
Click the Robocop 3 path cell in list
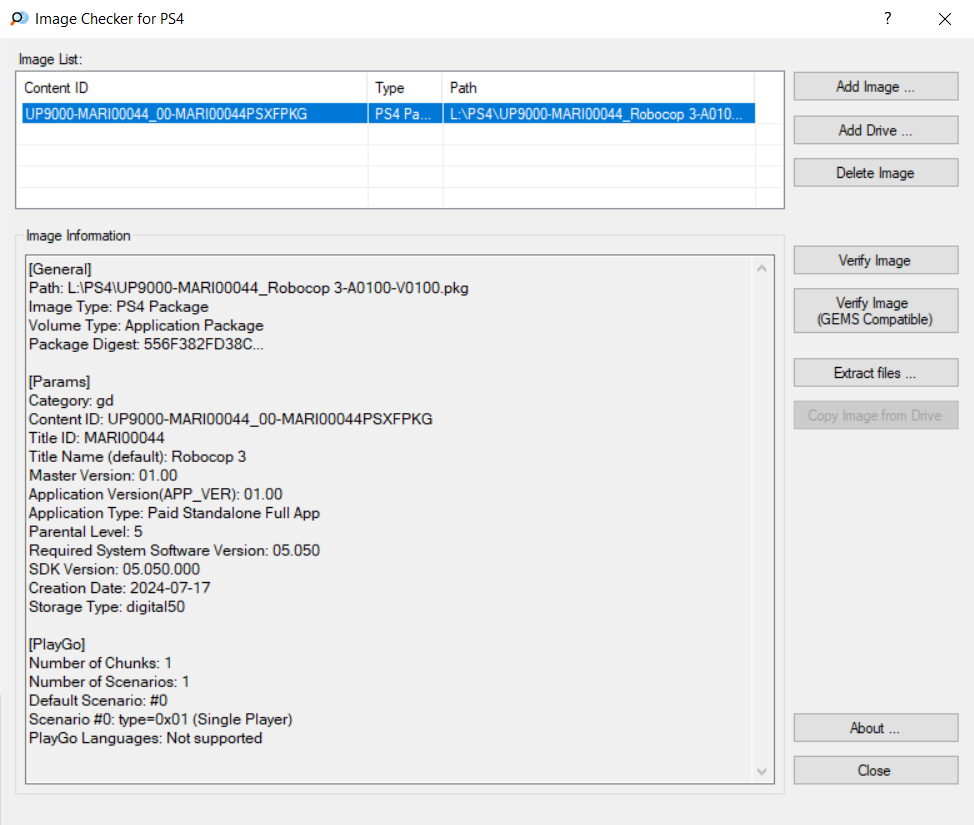tap(597, 114)
